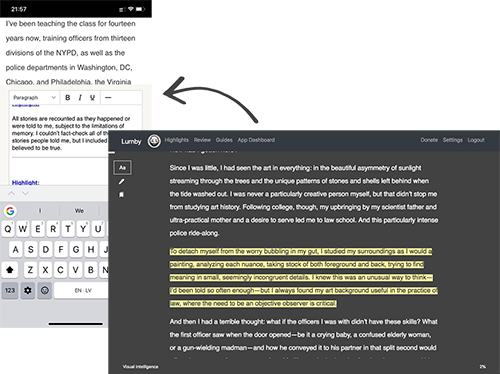Viewport: 500px width, 374px height.
Task: Tap the H key
Action: click(91, 249)
